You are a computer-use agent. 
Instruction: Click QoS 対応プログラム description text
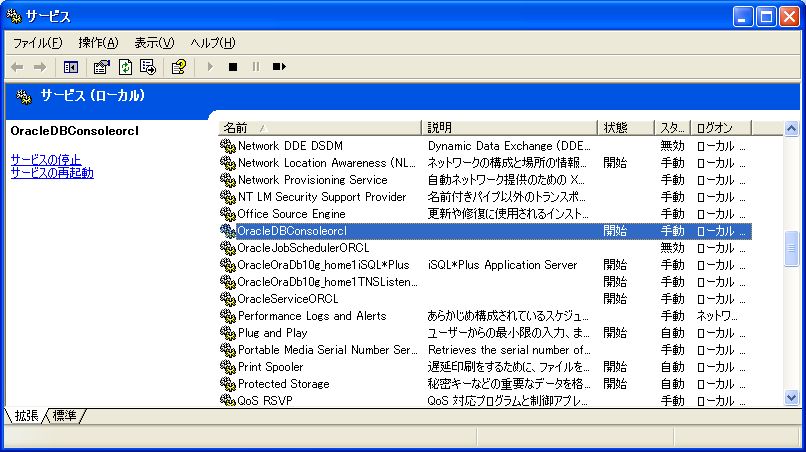coord(507,401)
